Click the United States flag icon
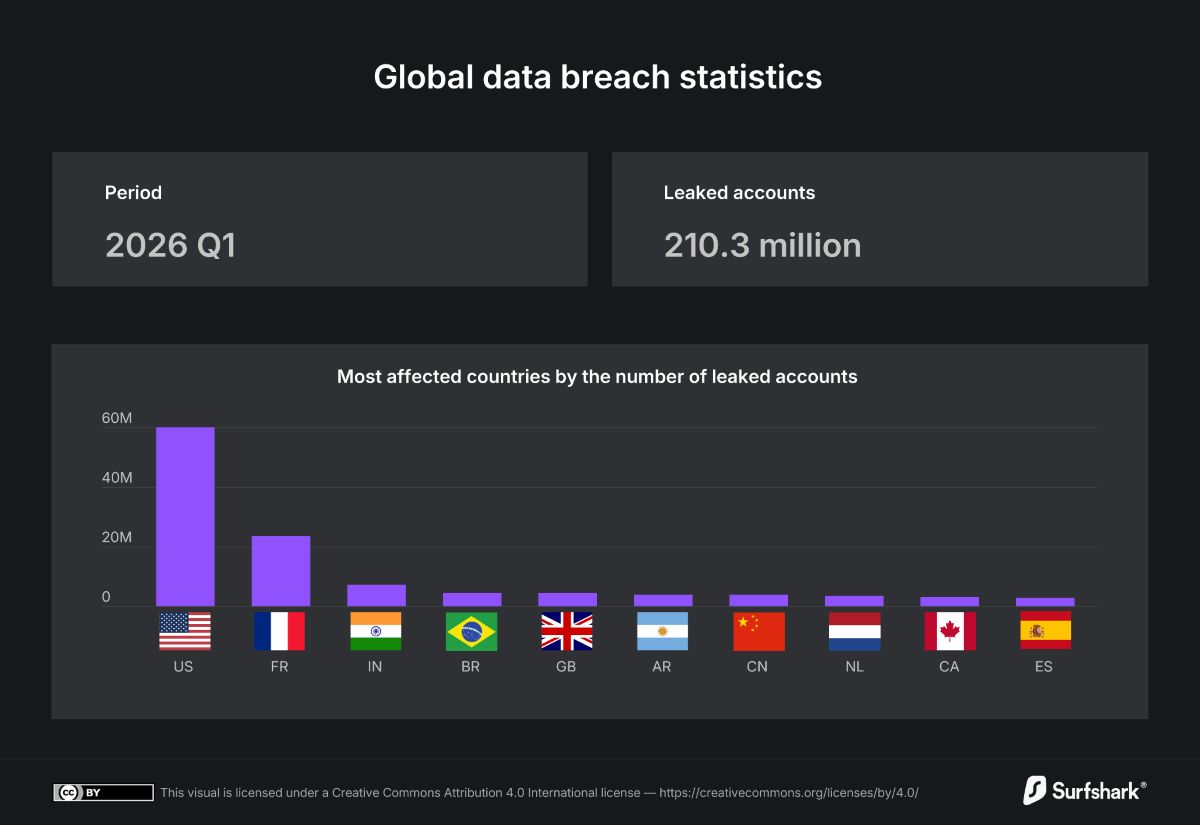1200x825 pixels. click(x=184, y=631)
